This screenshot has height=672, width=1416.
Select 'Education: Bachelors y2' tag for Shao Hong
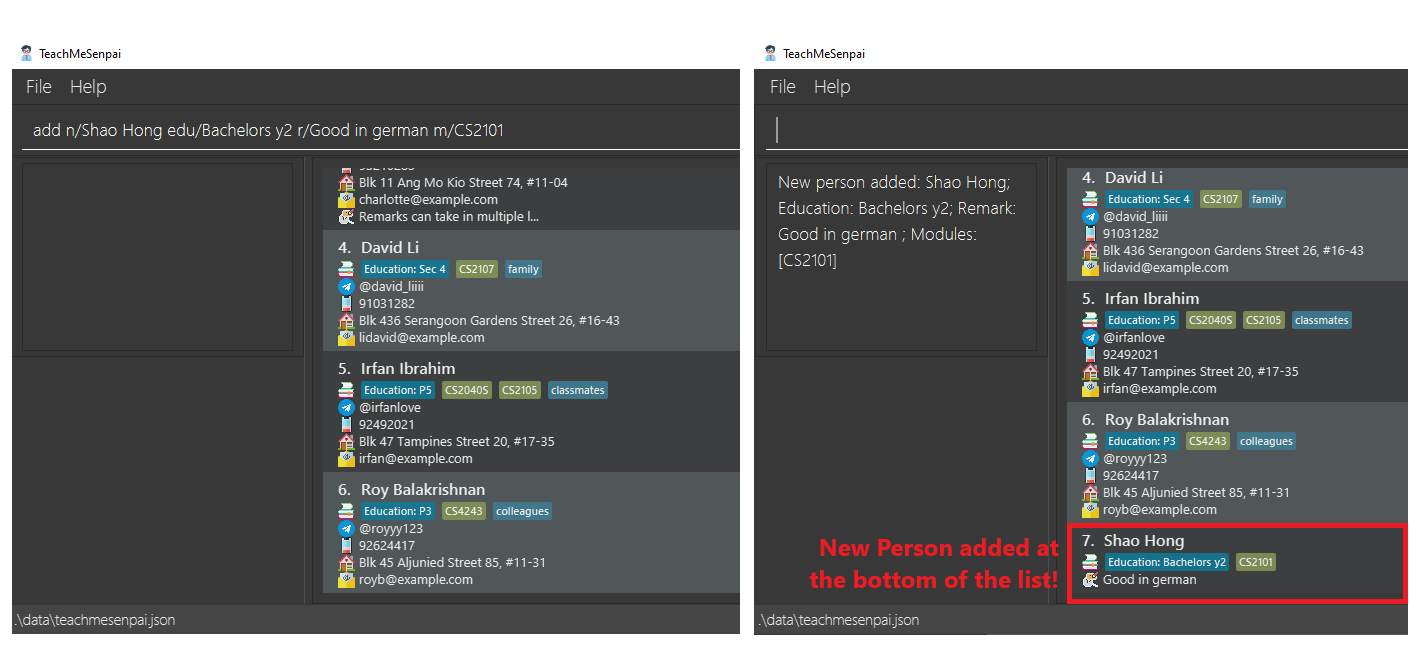coord(1167,562)
